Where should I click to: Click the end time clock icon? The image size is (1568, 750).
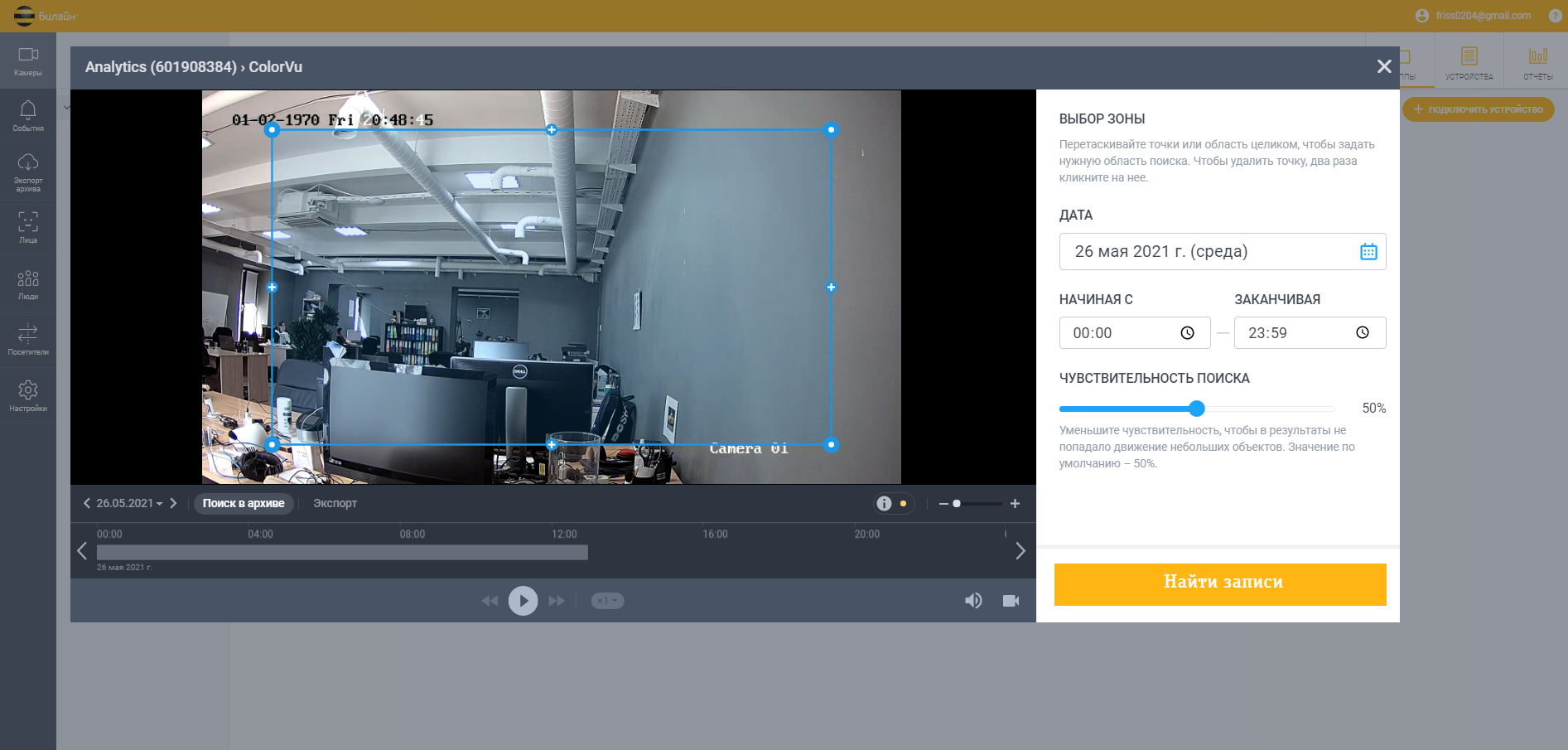tap(1363, 333)
